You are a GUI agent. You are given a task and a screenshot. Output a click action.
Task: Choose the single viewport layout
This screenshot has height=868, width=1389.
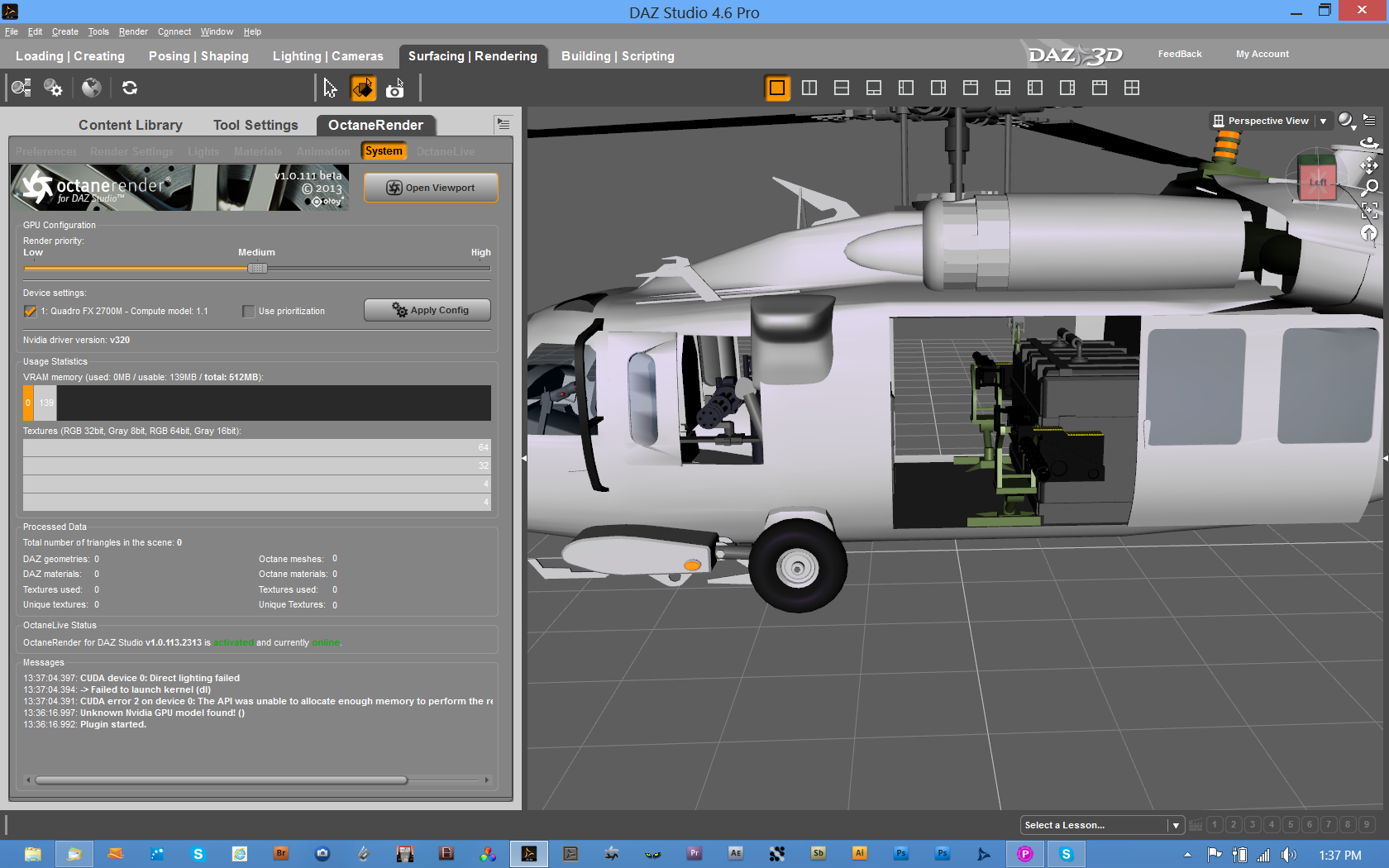(x=777, y=88)
